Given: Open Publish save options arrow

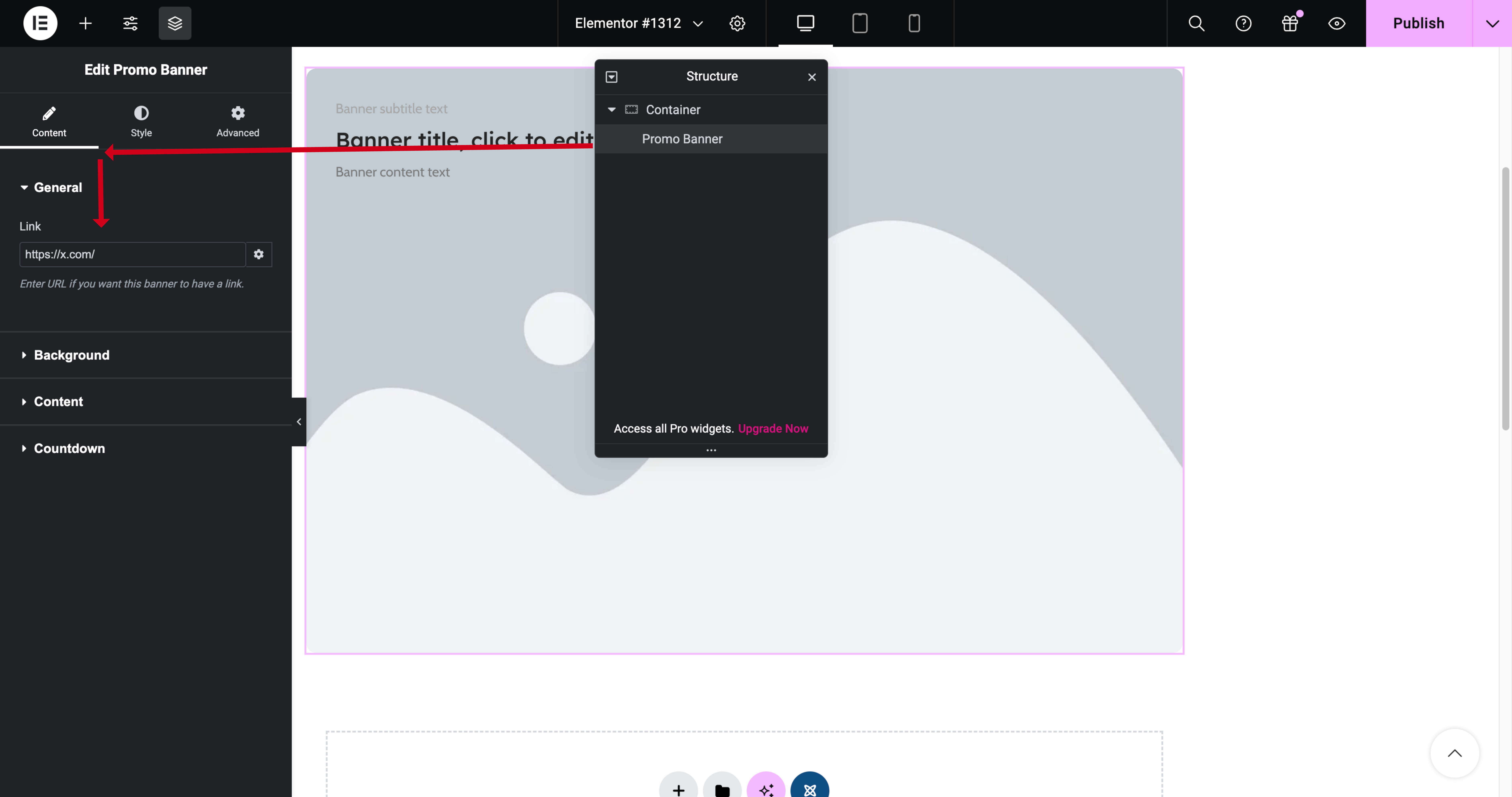Looking at the screenshot, I should point(1492,24).
